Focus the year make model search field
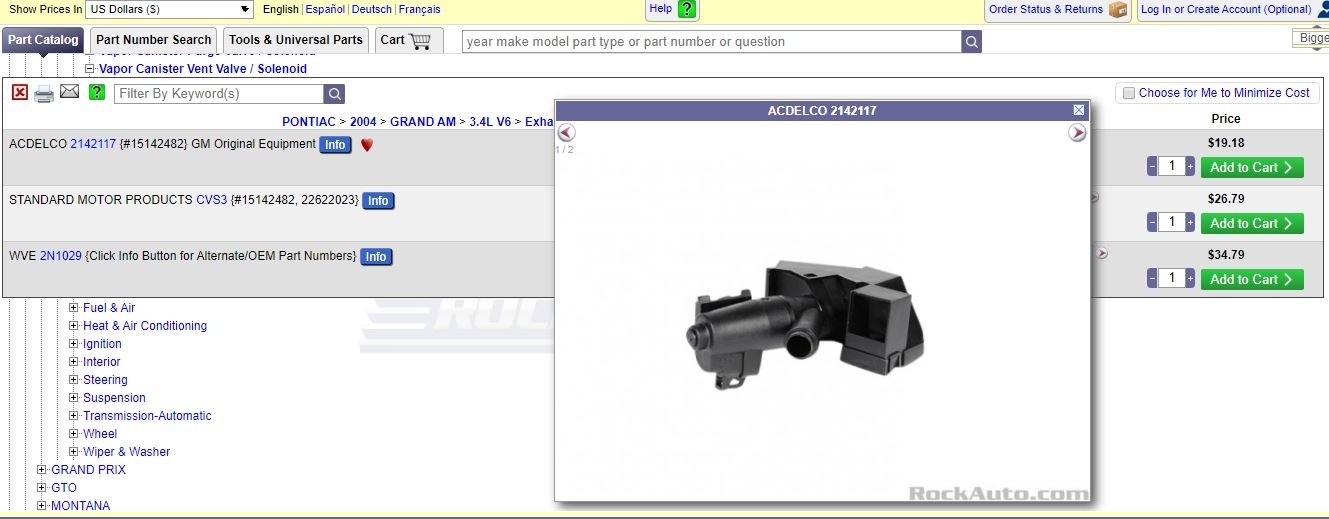Screen dimensions: 1329x519 [x=711, y=42]
